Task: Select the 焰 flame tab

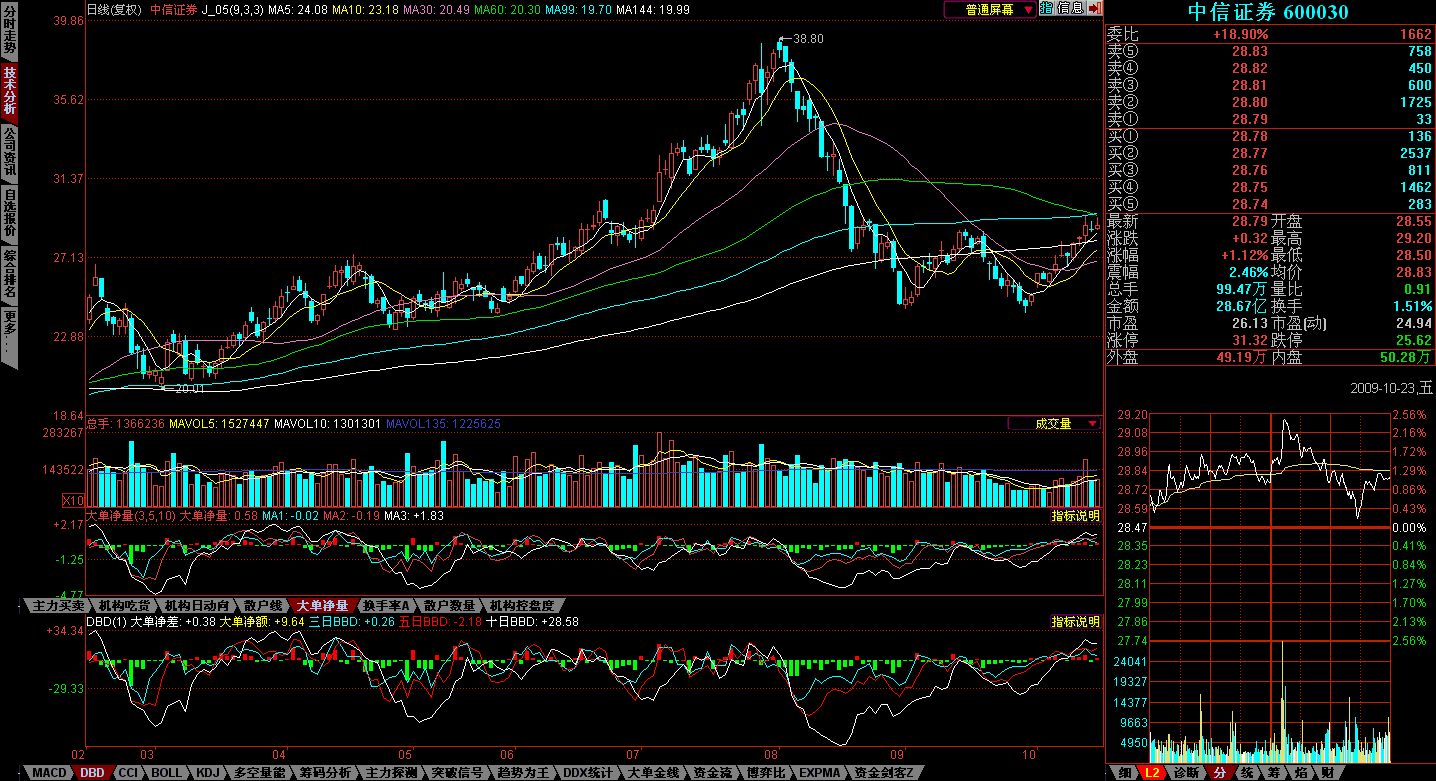Action: [1301, 773]
